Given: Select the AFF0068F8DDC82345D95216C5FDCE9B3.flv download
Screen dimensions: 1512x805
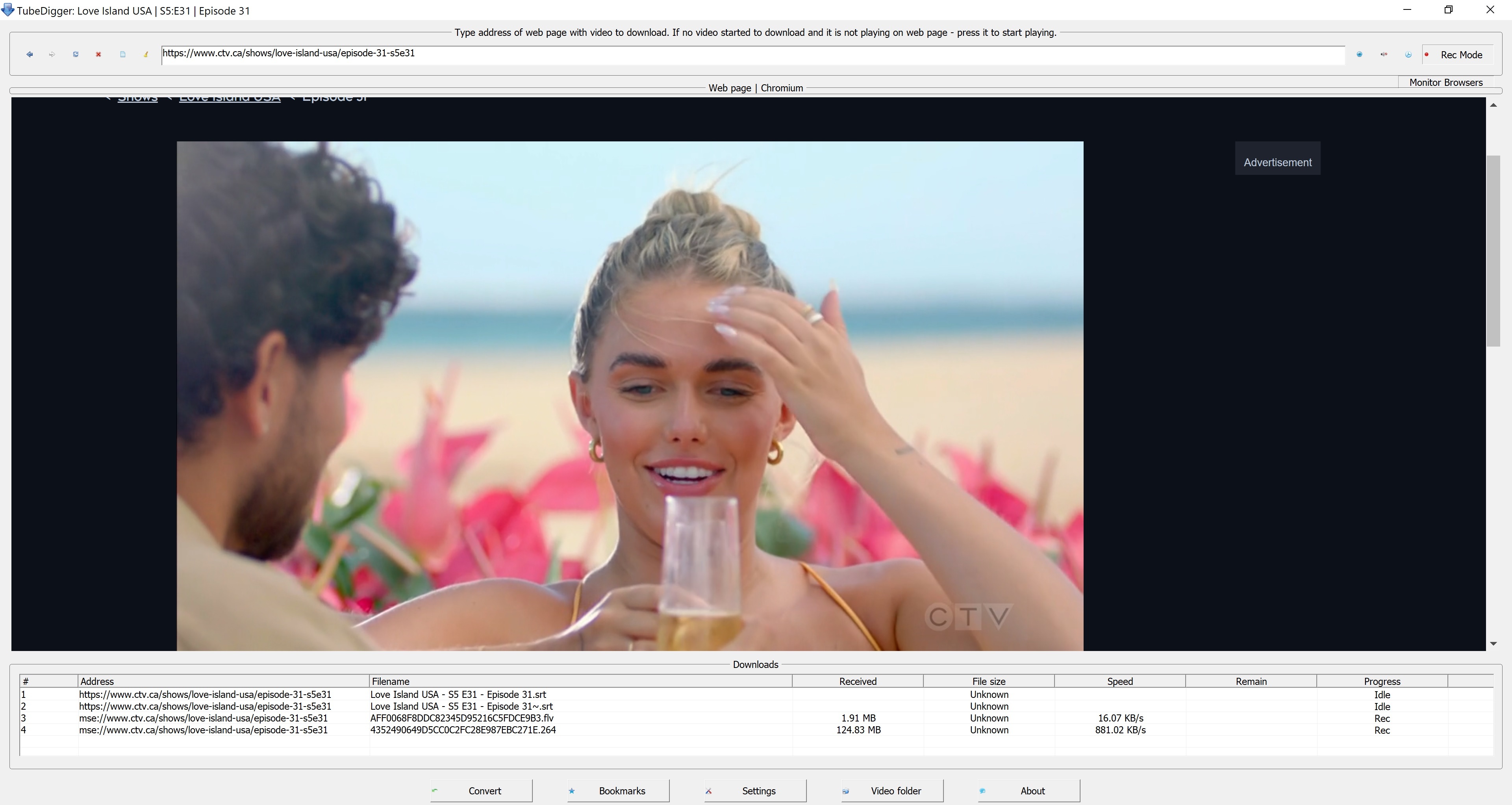Looking at the screenshot, I should [x=462, y=718].
